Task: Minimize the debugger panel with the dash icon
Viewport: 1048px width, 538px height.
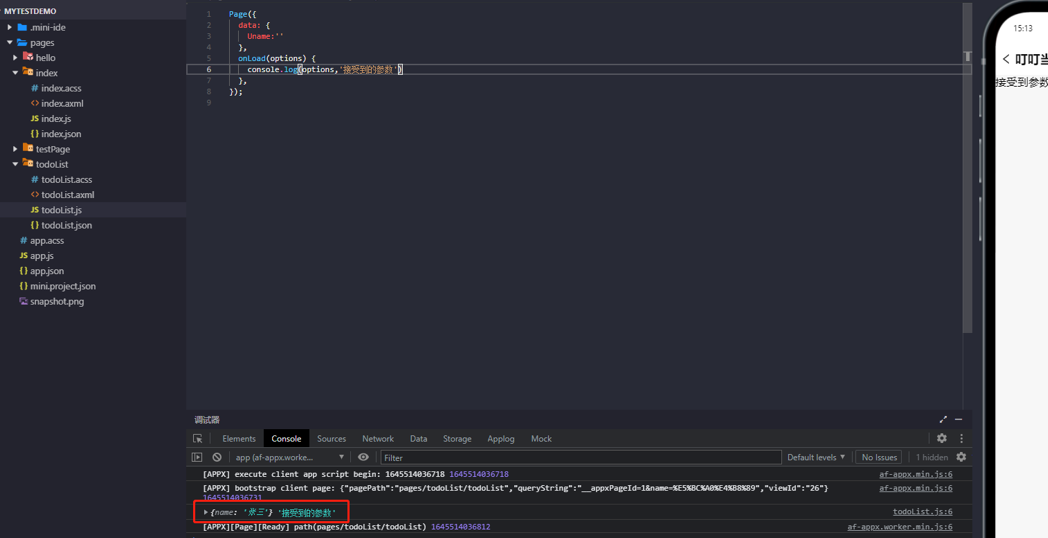Action: pyautogui.click(x=958, y=419)
